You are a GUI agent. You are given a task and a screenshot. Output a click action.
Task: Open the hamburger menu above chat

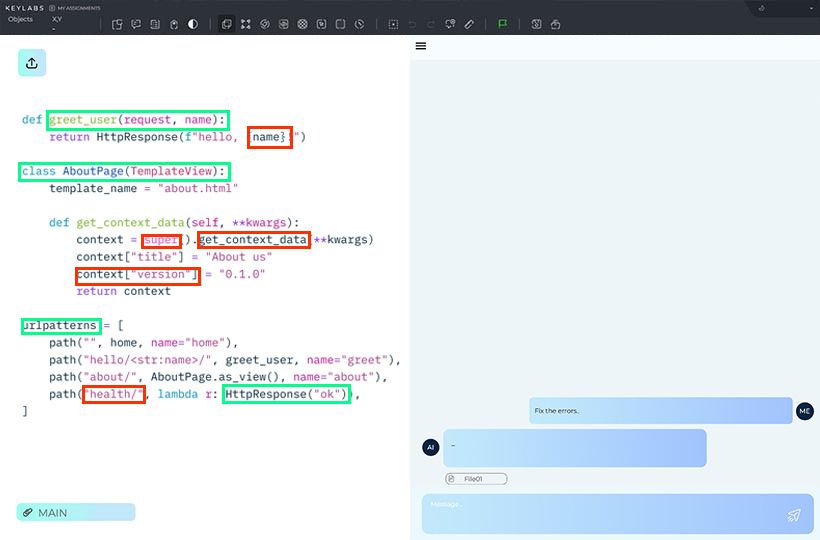click(x=421, y=46)
